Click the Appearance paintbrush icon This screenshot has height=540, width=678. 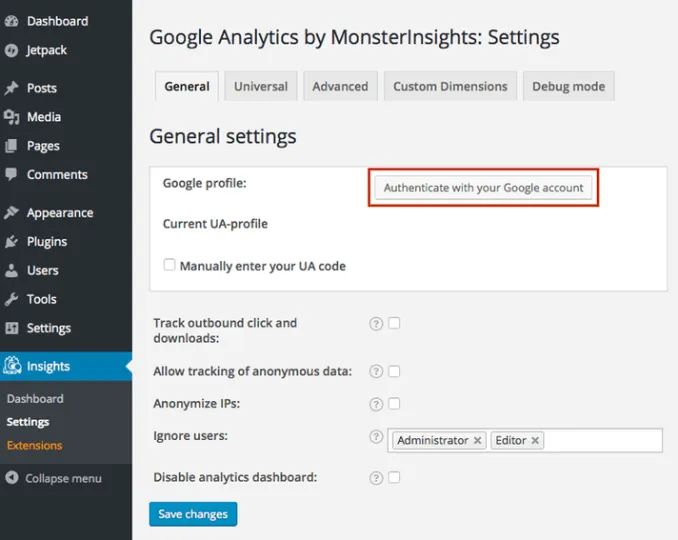(x=12, y=212)
